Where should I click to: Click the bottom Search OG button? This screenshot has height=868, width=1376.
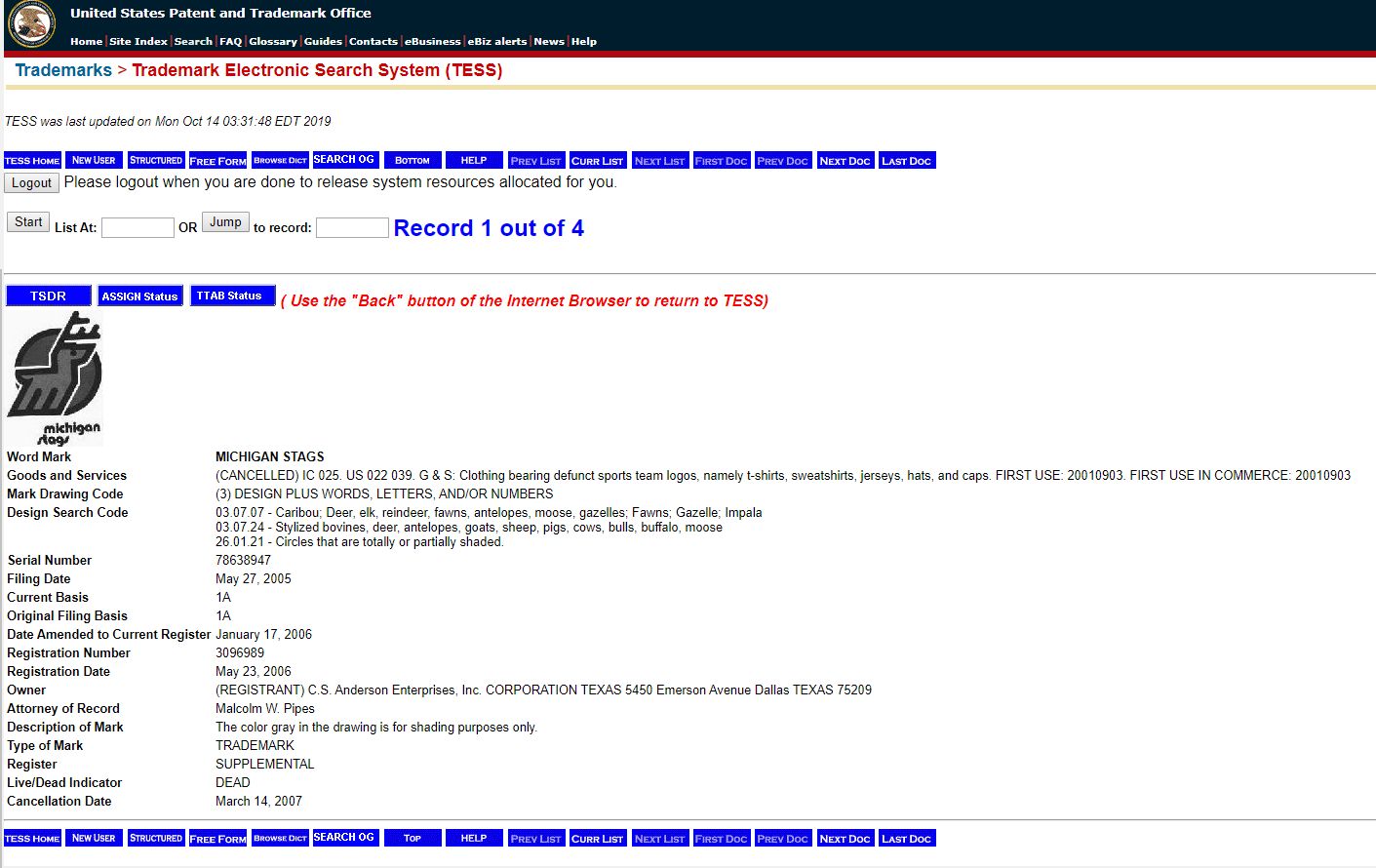345,838
